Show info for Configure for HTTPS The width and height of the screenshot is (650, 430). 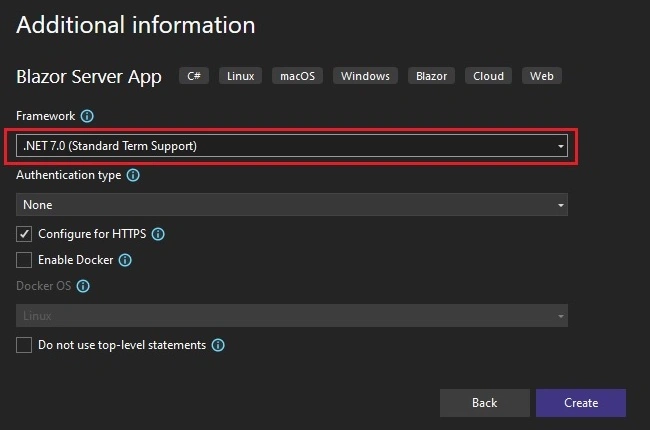158,234
